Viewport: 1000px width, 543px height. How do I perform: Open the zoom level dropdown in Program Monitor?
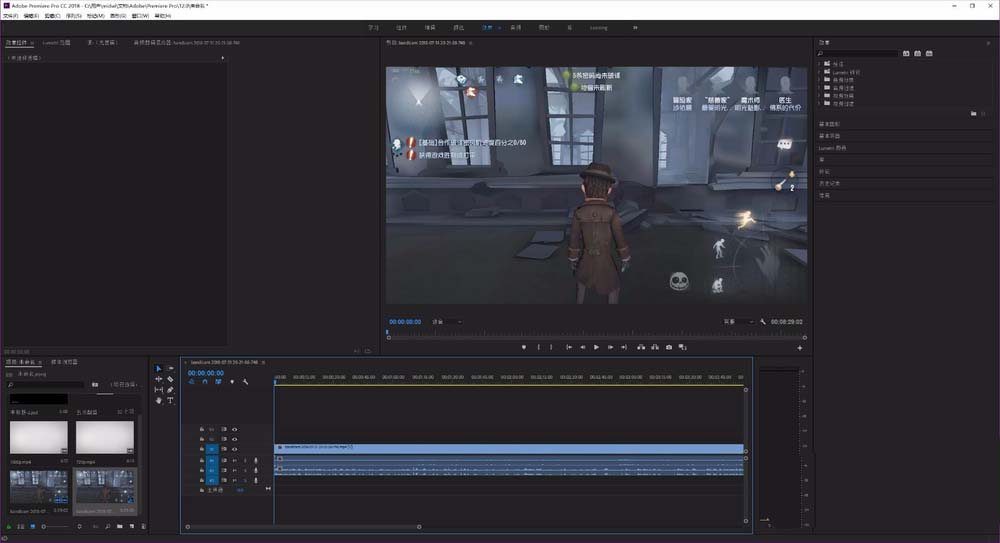tap(447, 322)
